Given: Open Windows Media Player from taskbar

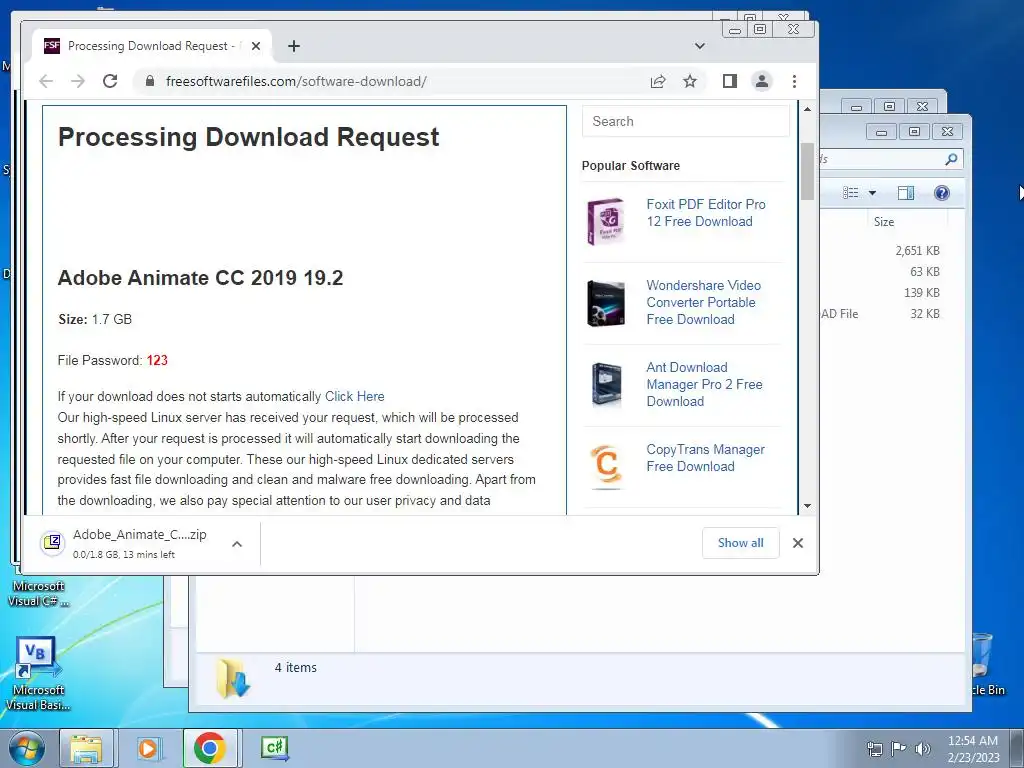Looking at the screenshot, I should tap(148, 748).
